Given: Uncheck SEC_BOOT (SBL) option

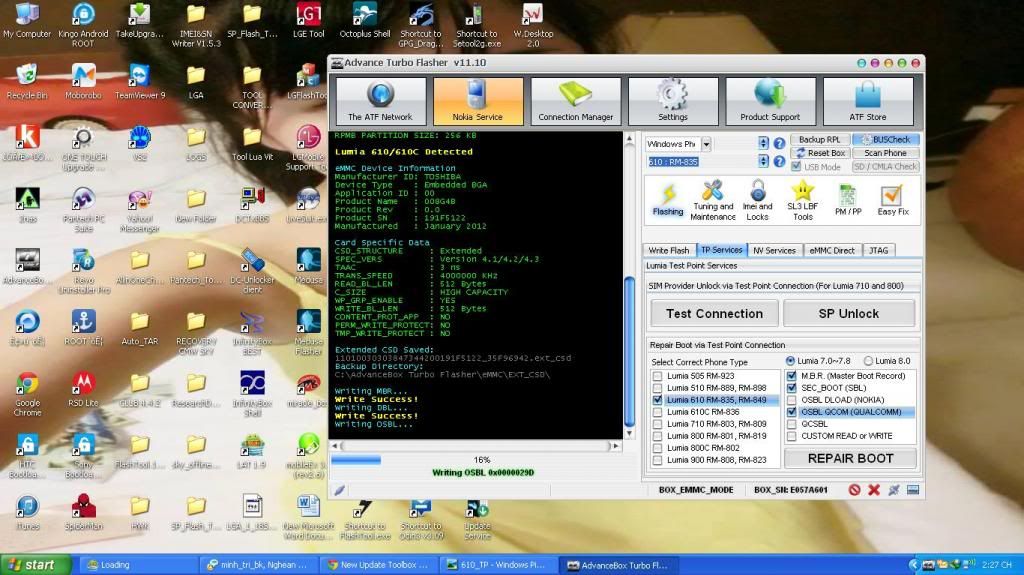Looking at the screenshot, I should 792,388.
